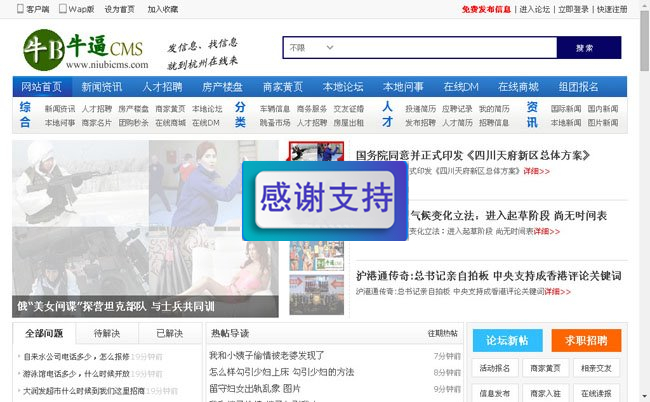
Task: Open headline 国务院同意并正式印发《四川天府新区总体方案》
Action: [473, 155]
